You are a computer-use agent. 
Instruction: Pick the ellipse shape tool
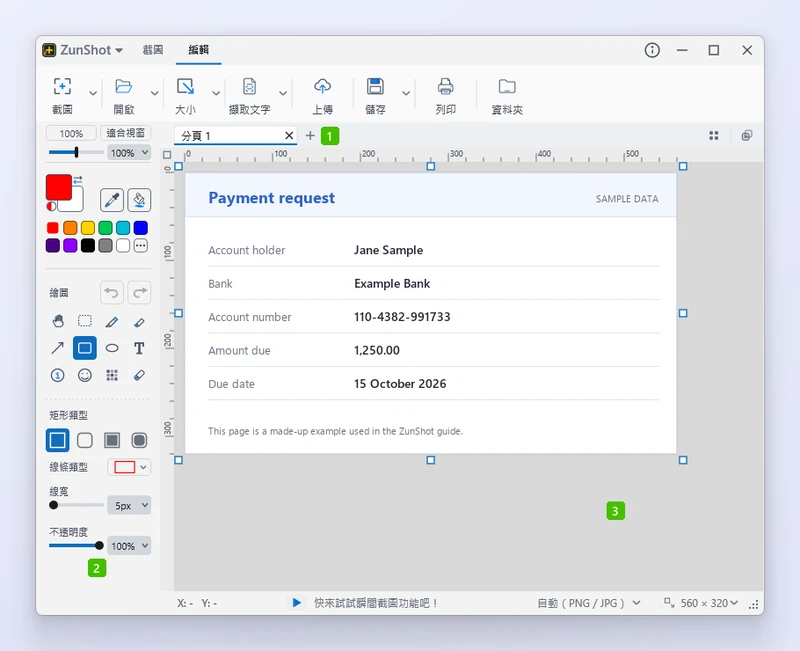pos(112,348)
